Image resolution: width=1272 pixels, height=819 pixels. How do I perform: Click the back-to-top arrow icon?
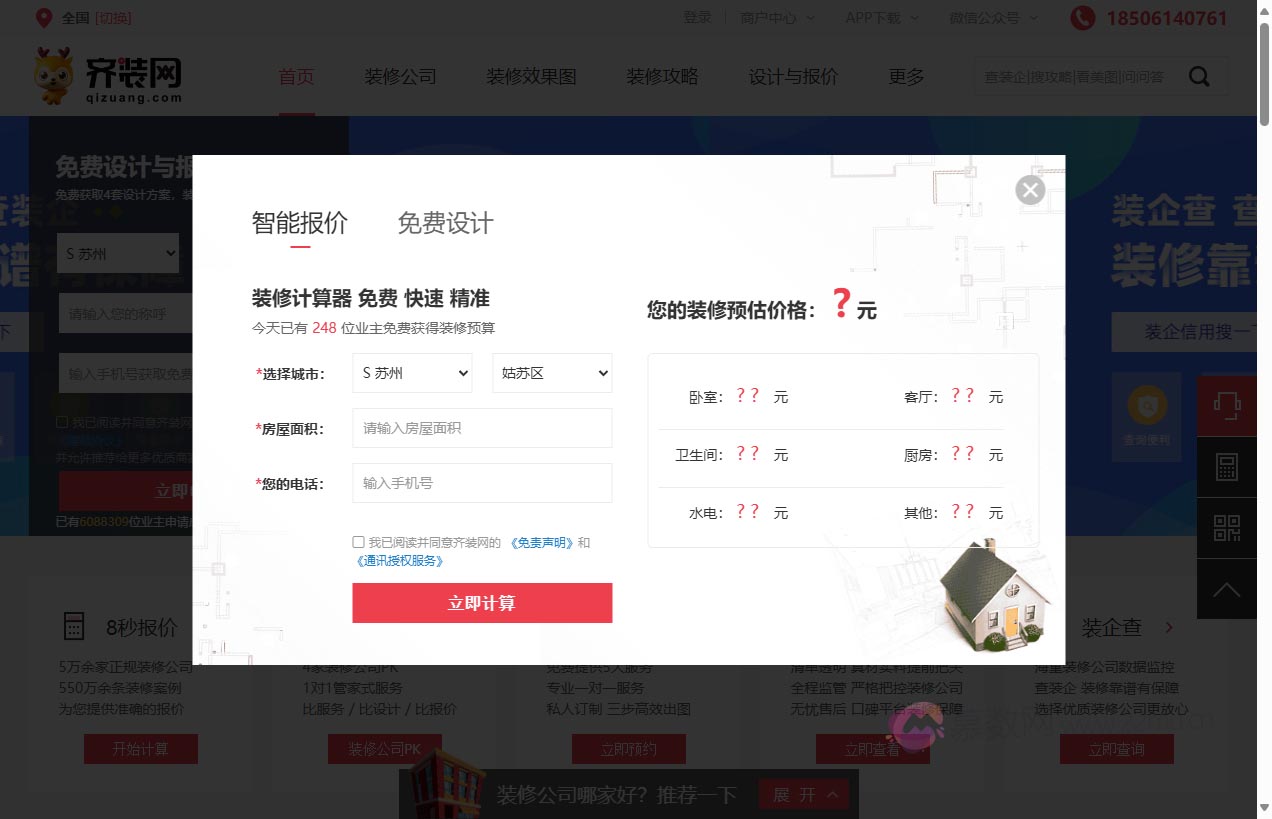[x=1227, y=588]
